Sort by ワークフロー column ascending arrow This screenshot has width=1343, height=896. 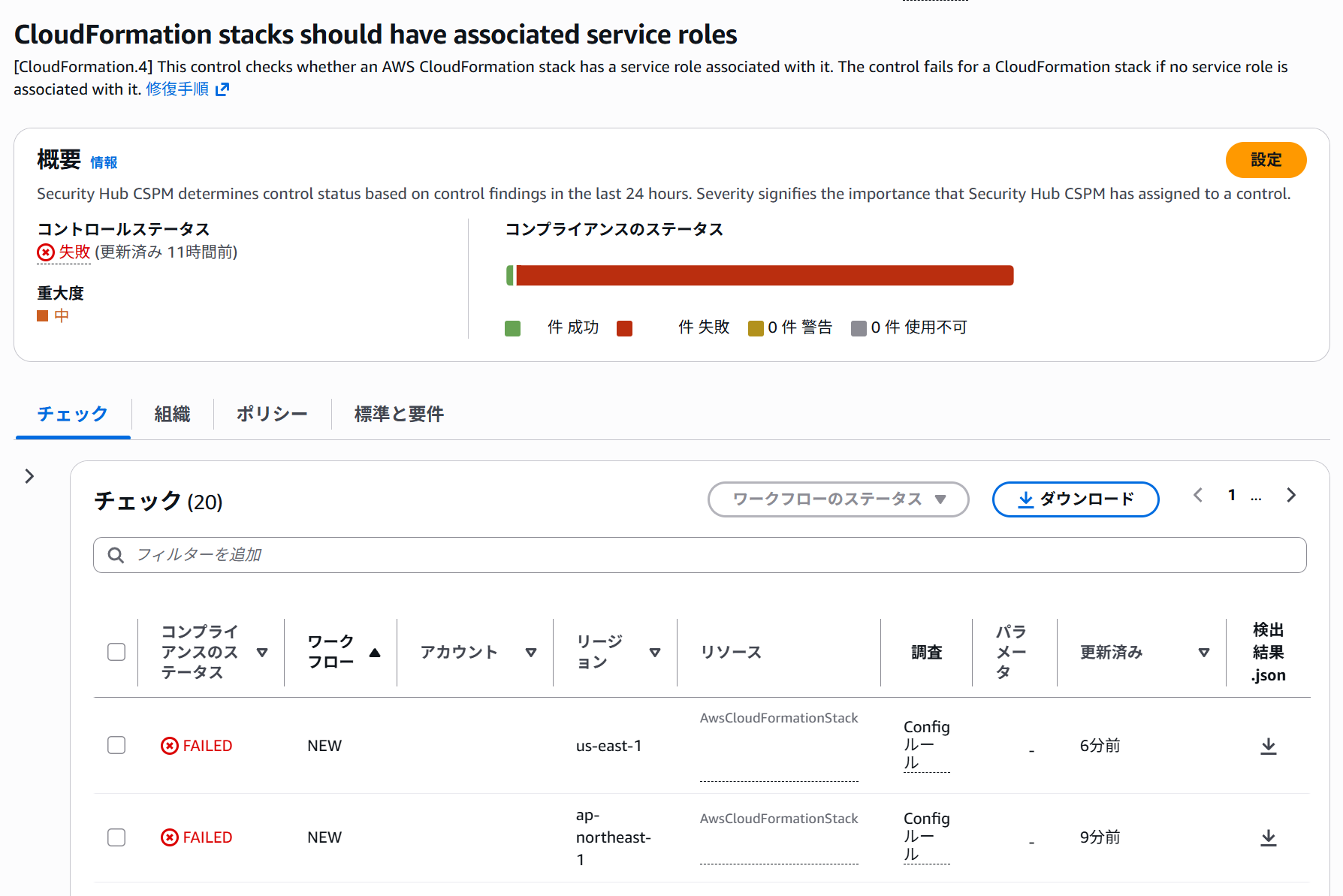[x=375, y=653]
